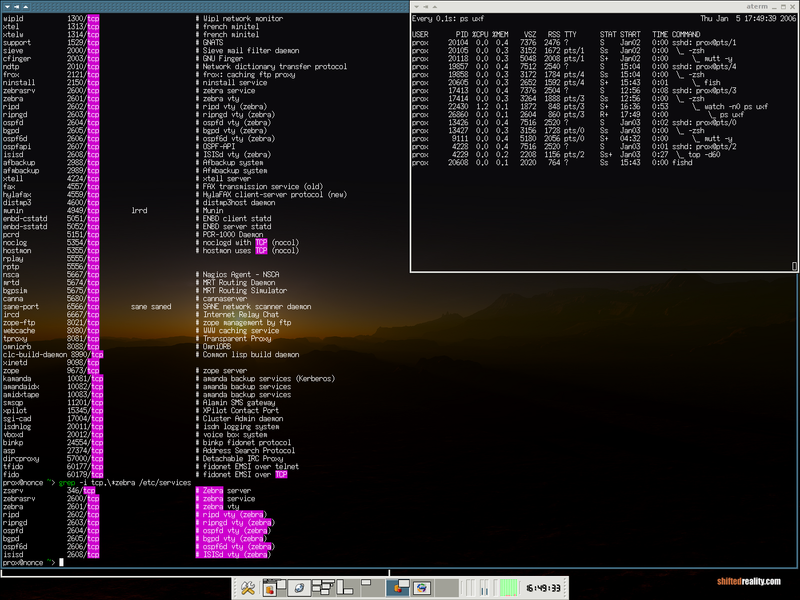This screenshot has height=600, width=800.
Task: Click the 'sane saned' alias text
Action: pyautogui.click(x=151, y=307)
